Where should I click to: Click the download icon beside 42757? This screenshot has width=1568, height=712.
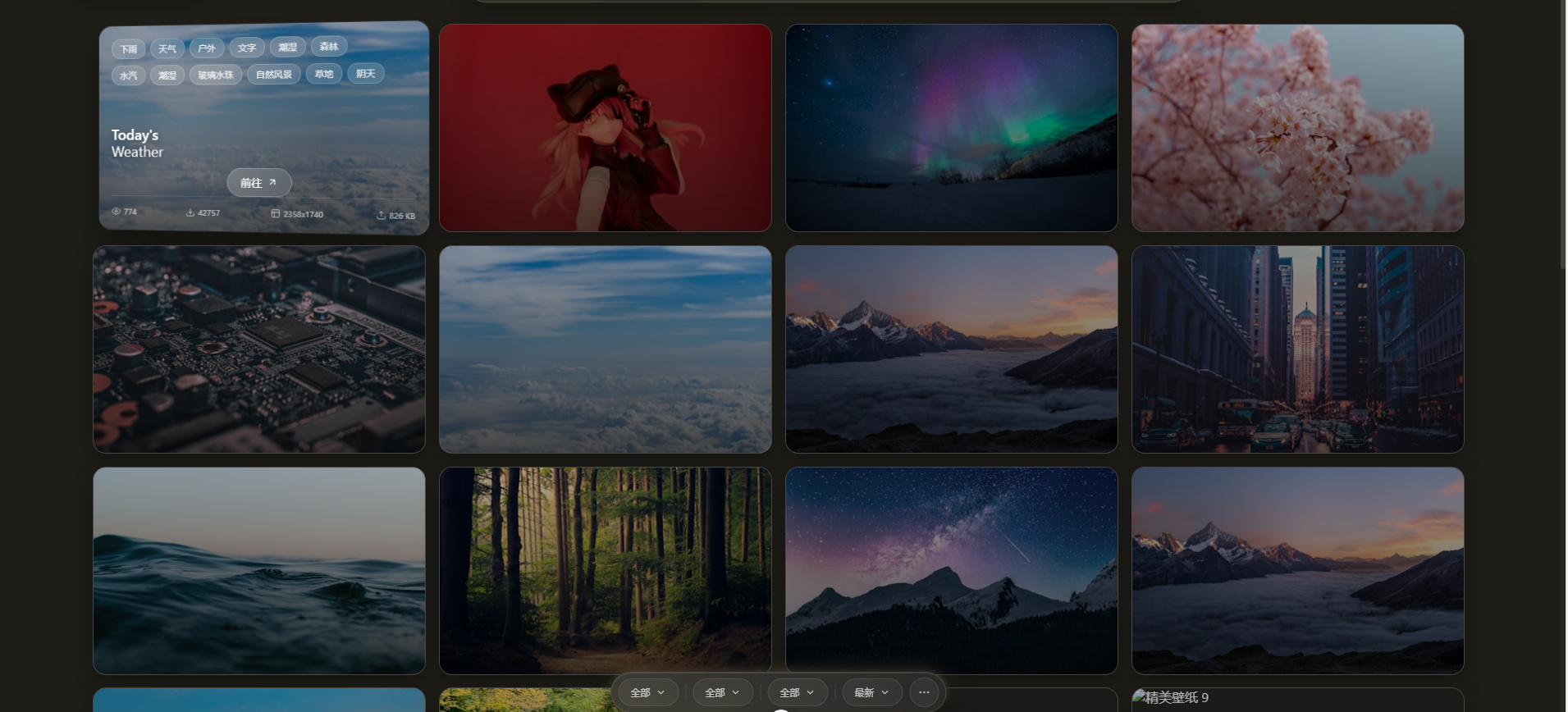190,212
